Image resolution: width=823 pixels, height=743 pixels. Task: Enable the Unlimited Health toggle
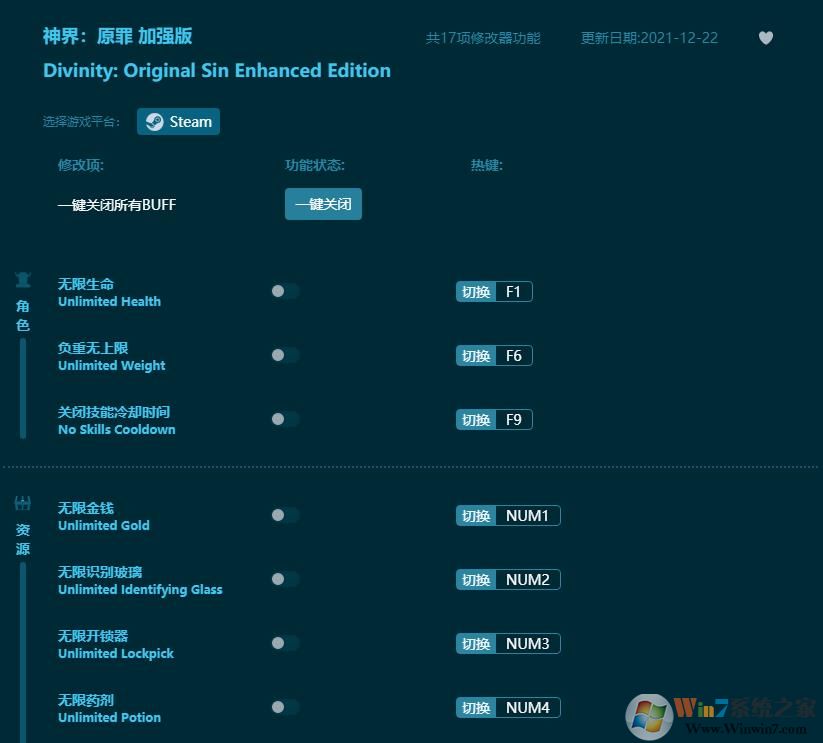click(285, 291)
